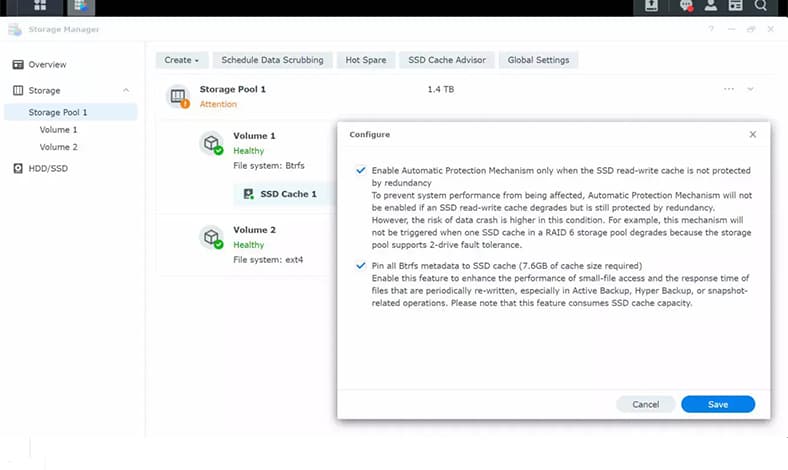Viewport: 788px width, 470px height.
Task: Open the DSM main menu grid icon
Action: [x=40, y=6]
